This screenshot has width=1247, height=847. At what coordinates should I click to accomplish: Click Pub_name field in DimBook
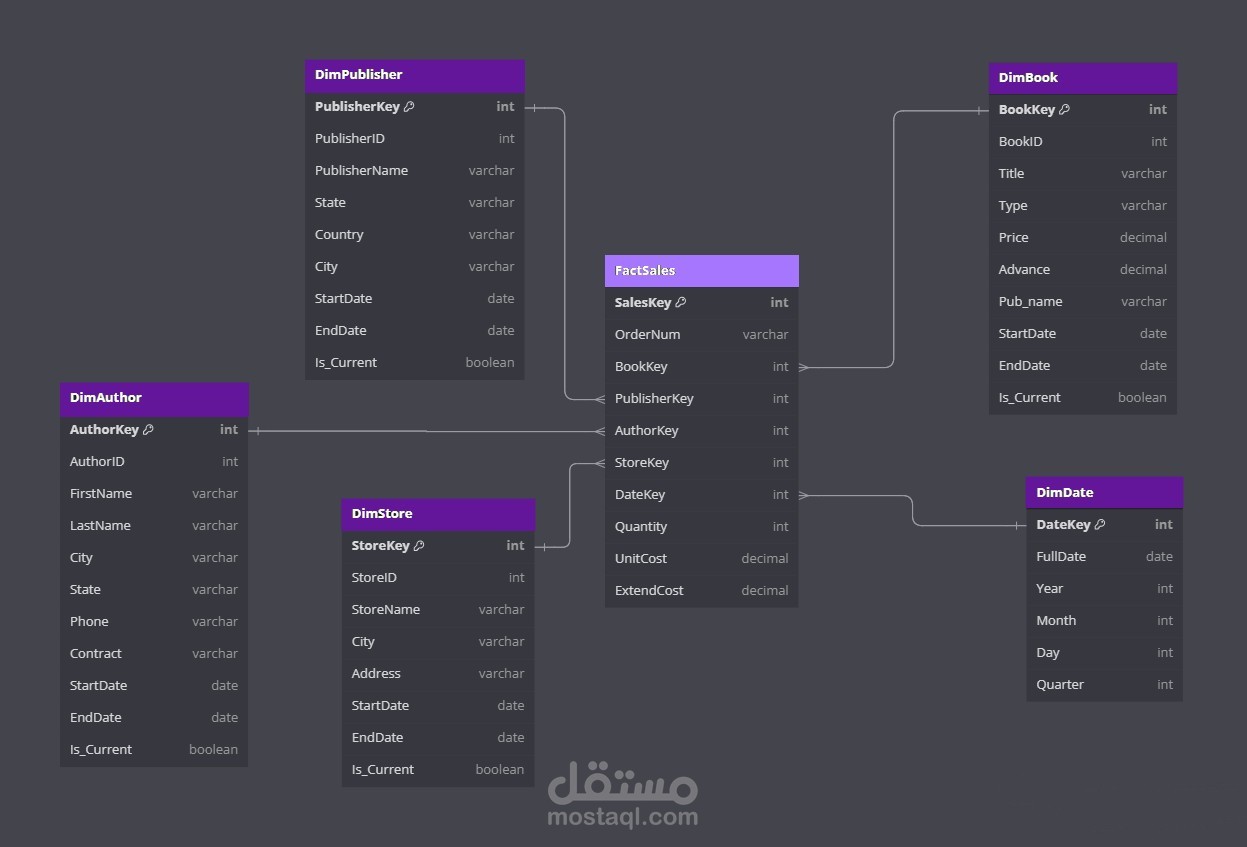click(1083, 302)
